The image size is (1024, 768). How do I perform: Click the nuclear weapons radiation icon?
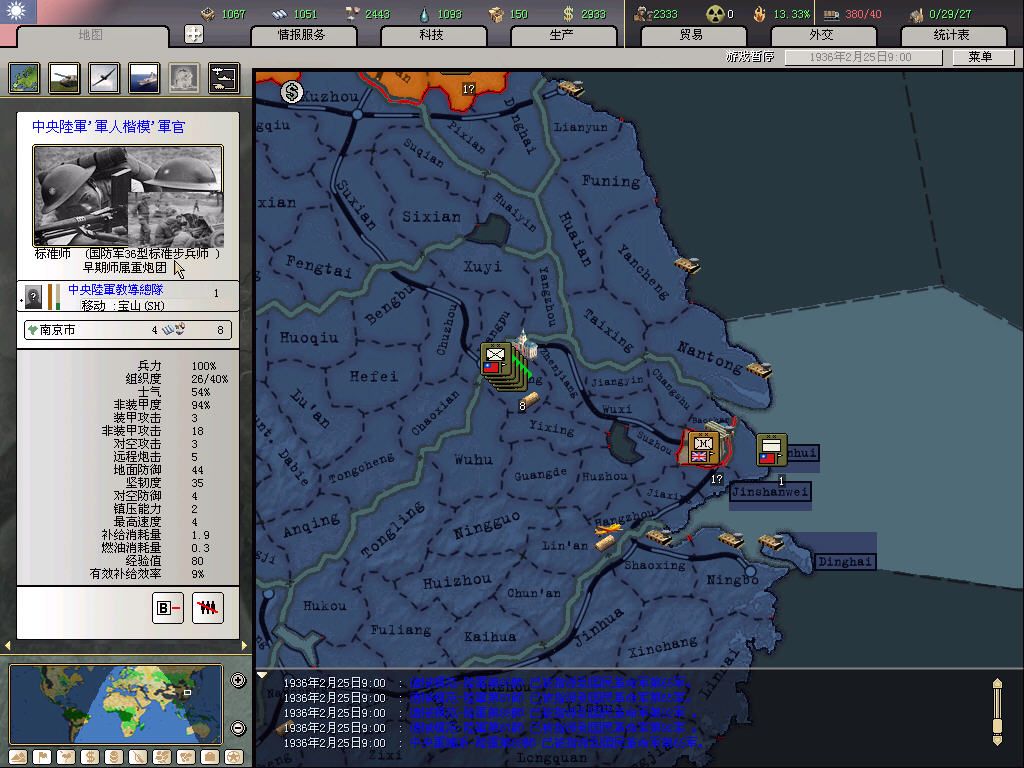click(716, 14)
